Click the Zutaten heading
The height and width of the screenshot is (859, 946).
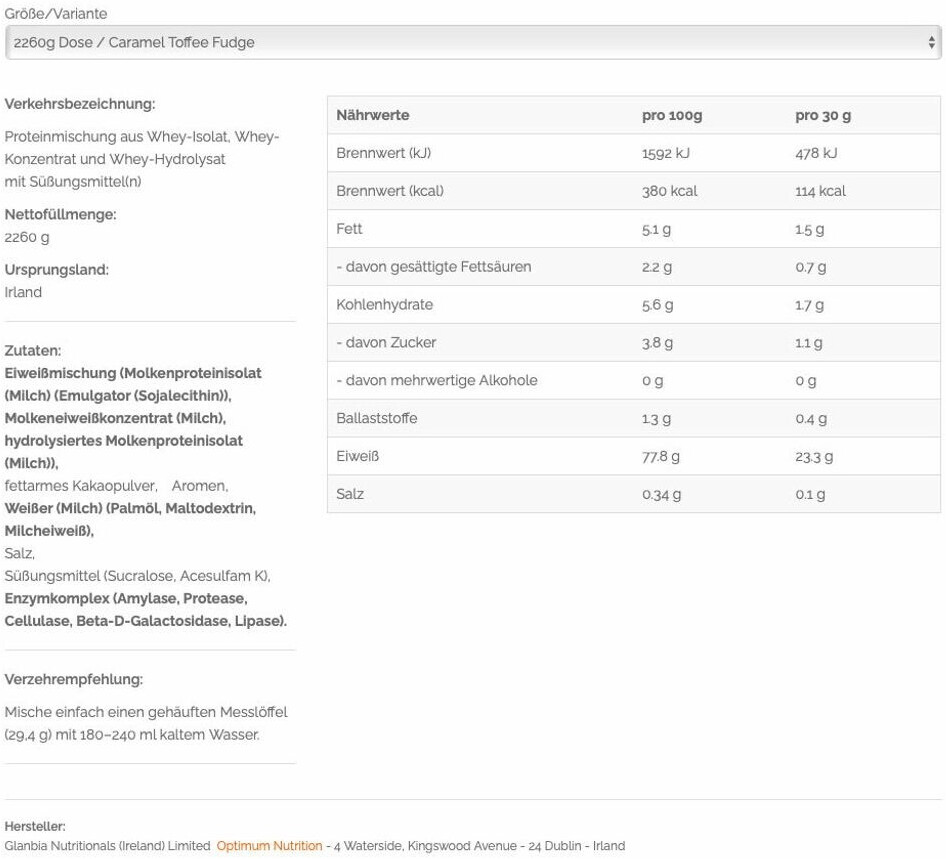tap(32, 351)
